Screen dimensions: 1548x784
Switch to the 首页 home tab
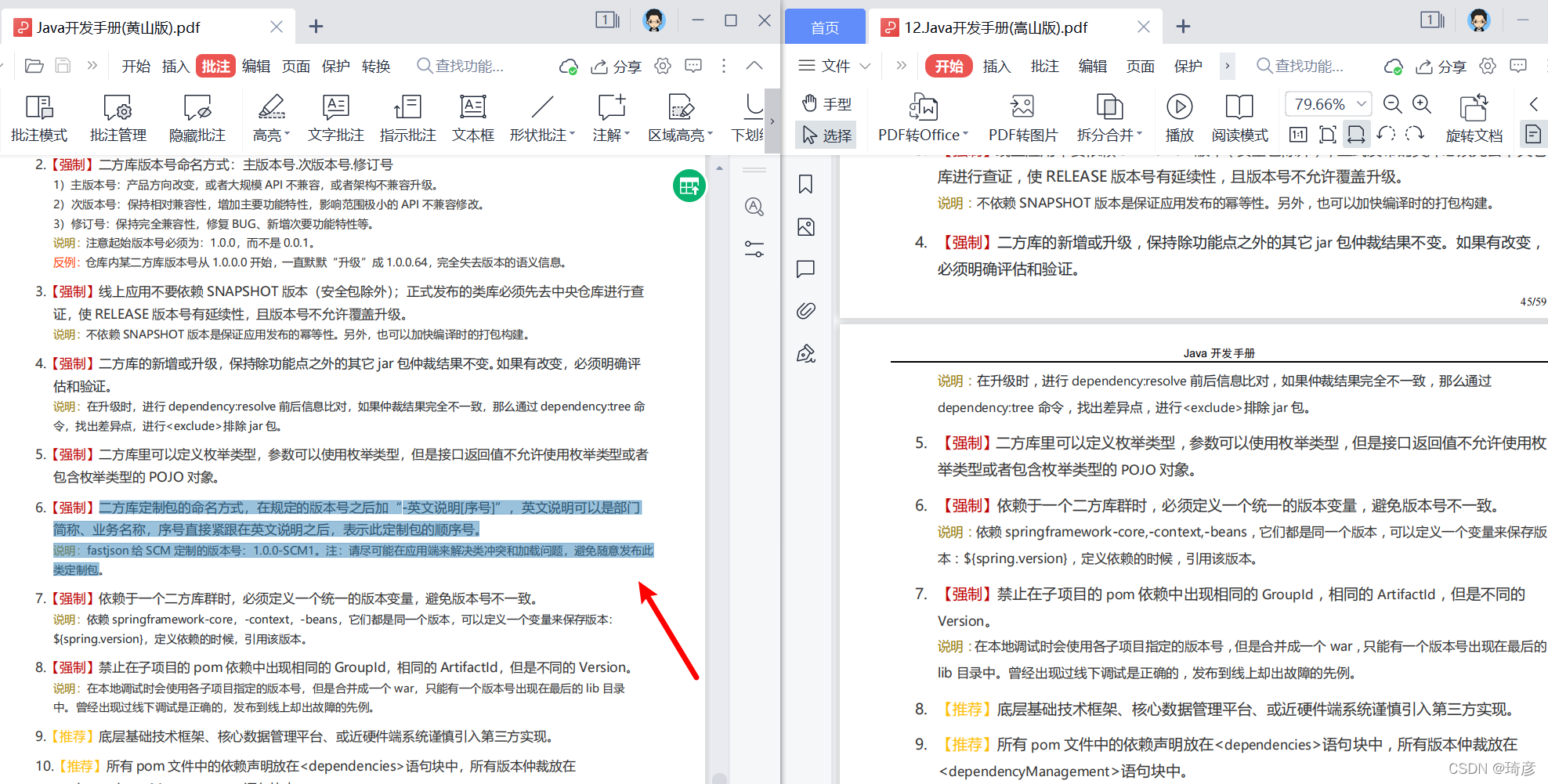(825, 27)
